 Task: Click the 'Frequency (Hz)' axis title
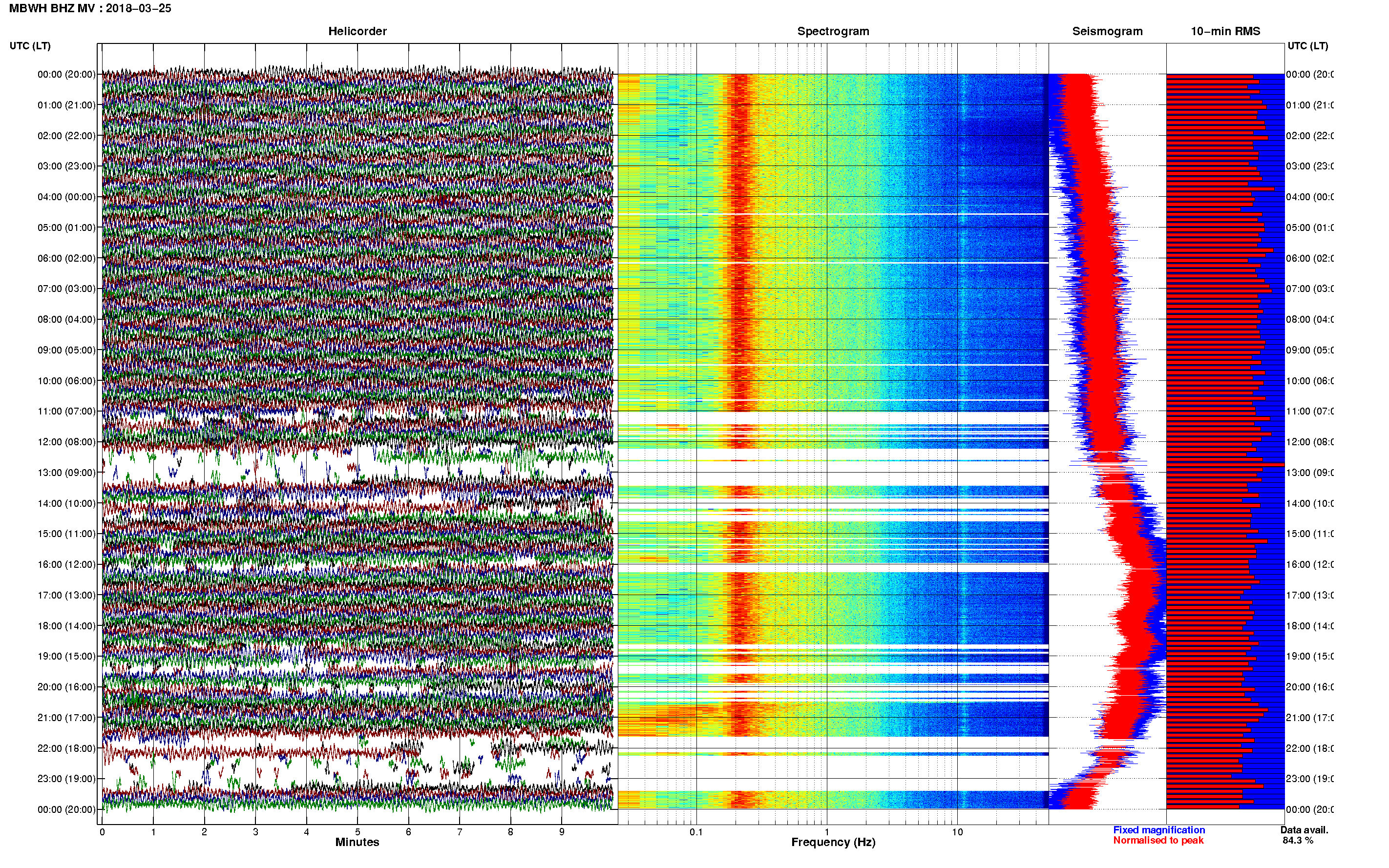(833, 842)
